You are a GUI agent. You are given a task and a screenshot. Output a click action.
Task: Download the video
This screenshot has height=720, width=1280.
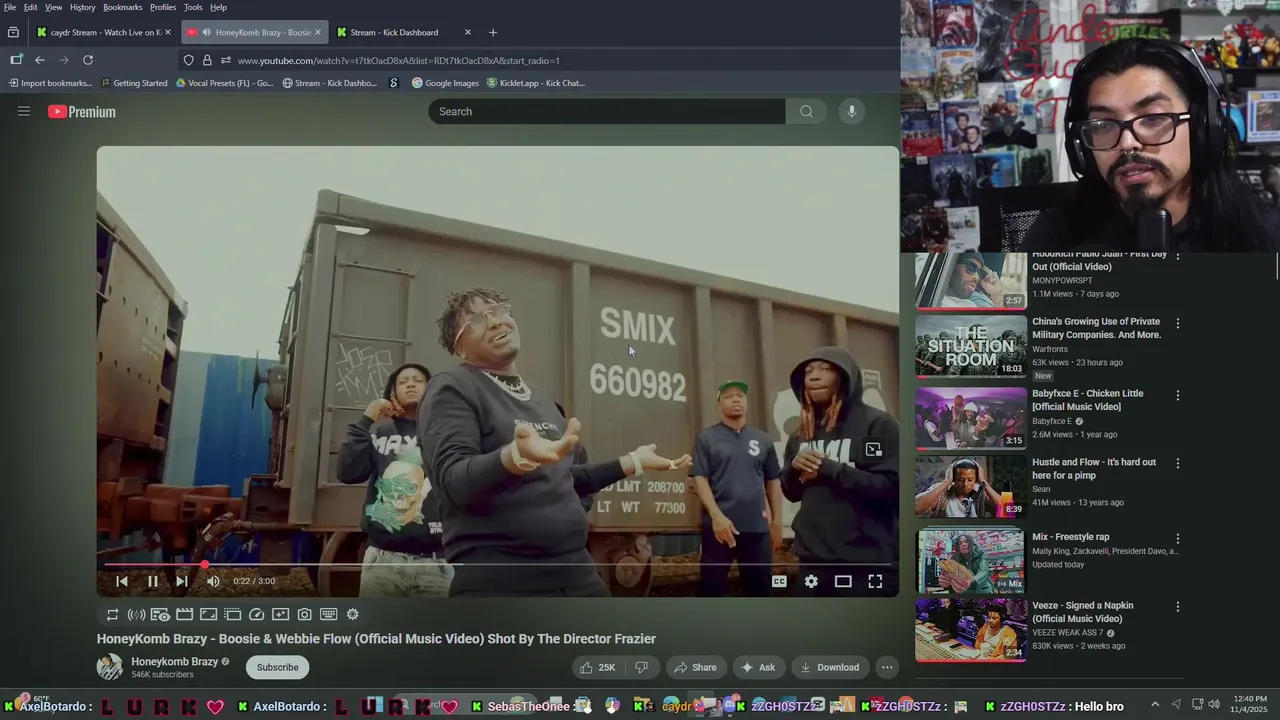[x=830, y=667]
